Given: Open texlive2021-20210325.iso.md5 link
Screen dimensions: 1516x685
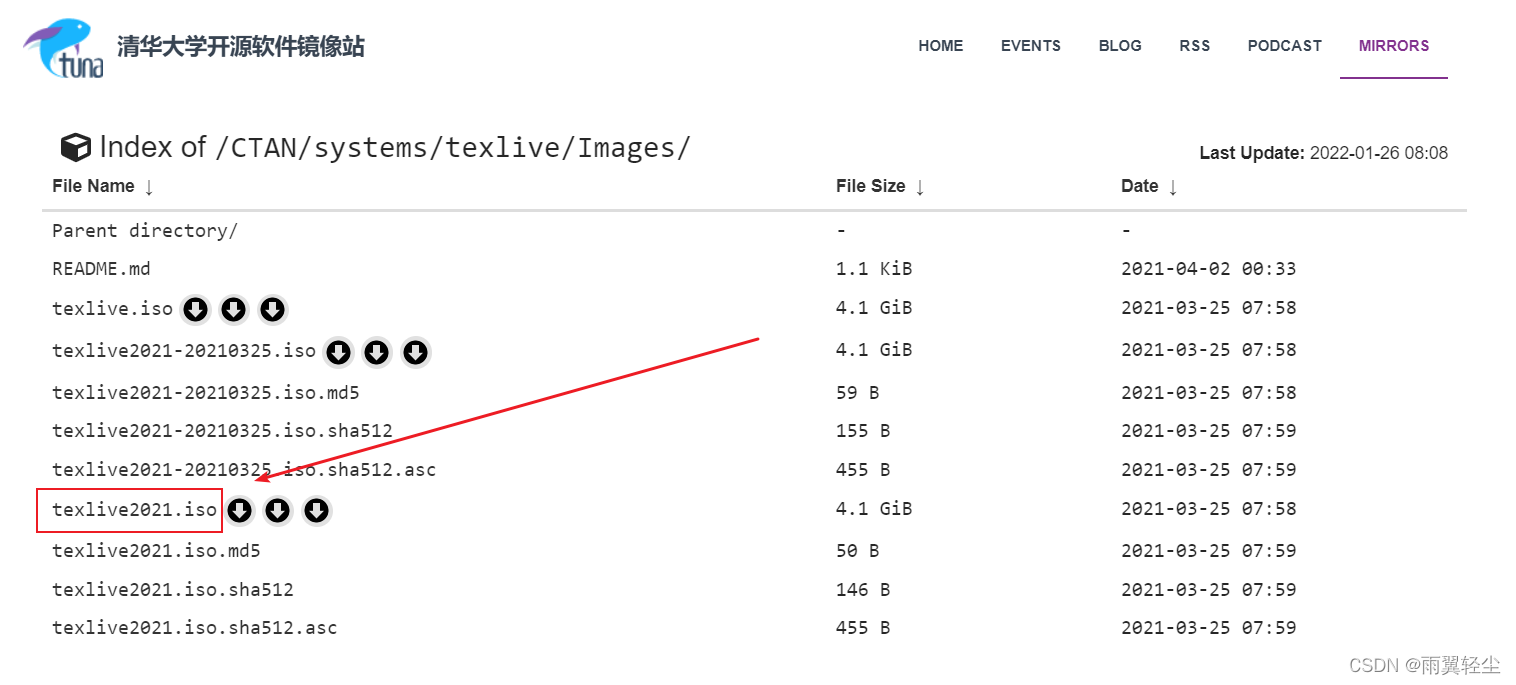Looking at the screenshot, I should [x=206, y=393].
